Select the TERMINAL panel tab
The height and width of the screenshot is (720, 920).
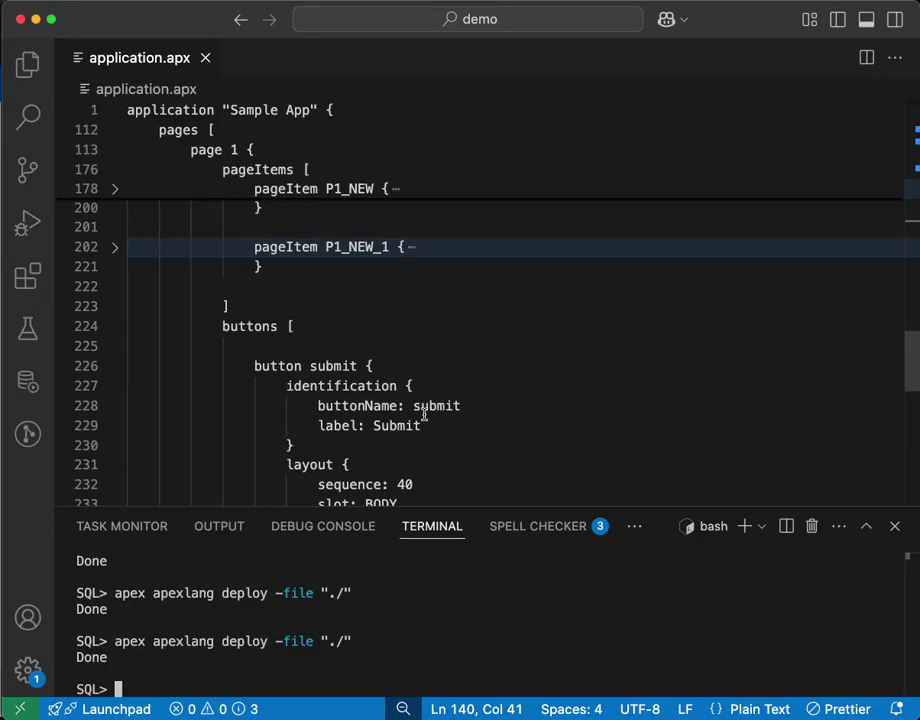(x=432, y=526)
